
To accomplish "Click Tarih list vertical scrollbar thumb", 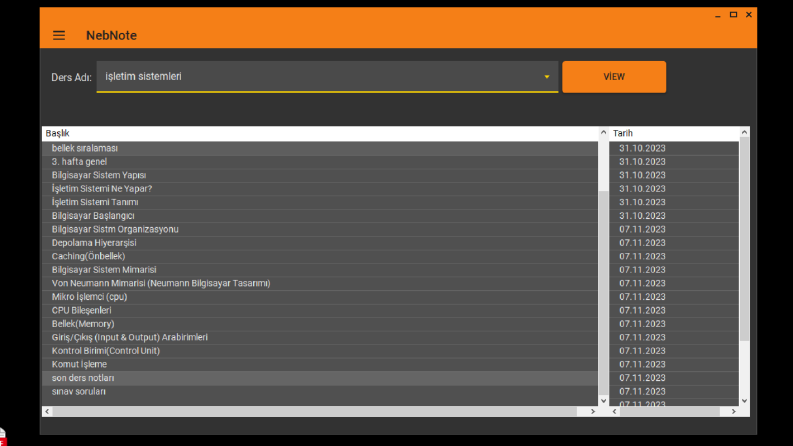I will point(744,239).
